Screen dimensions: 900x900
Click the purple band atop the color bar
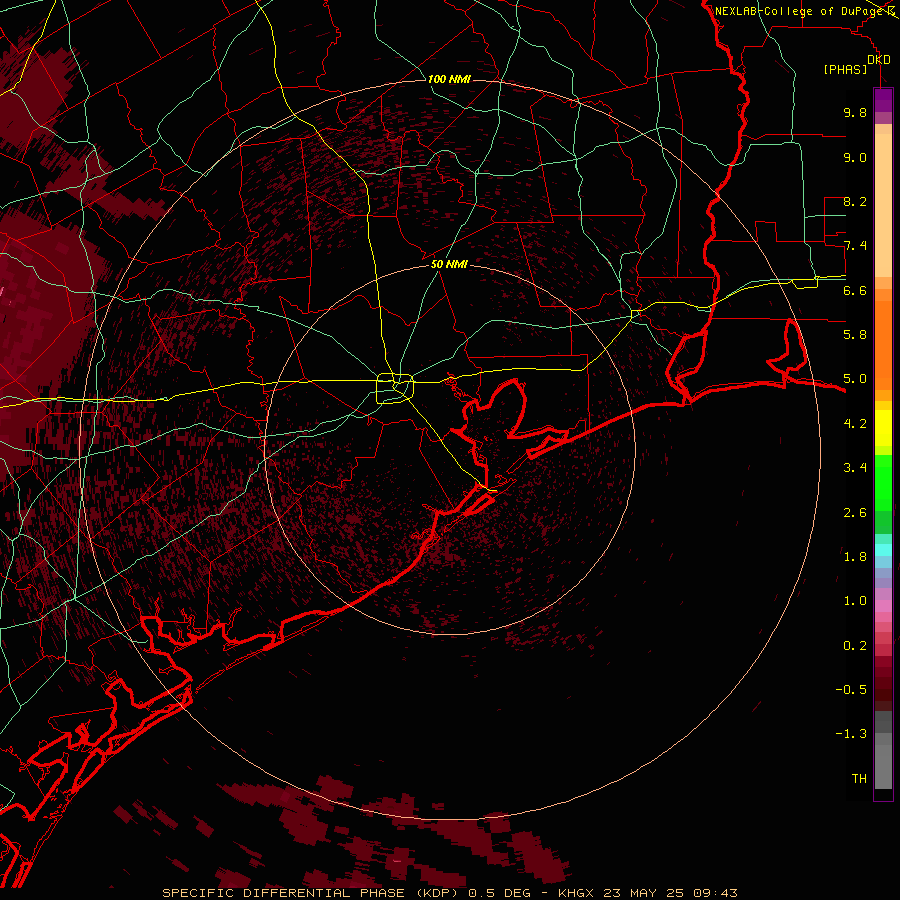point(883,100)
